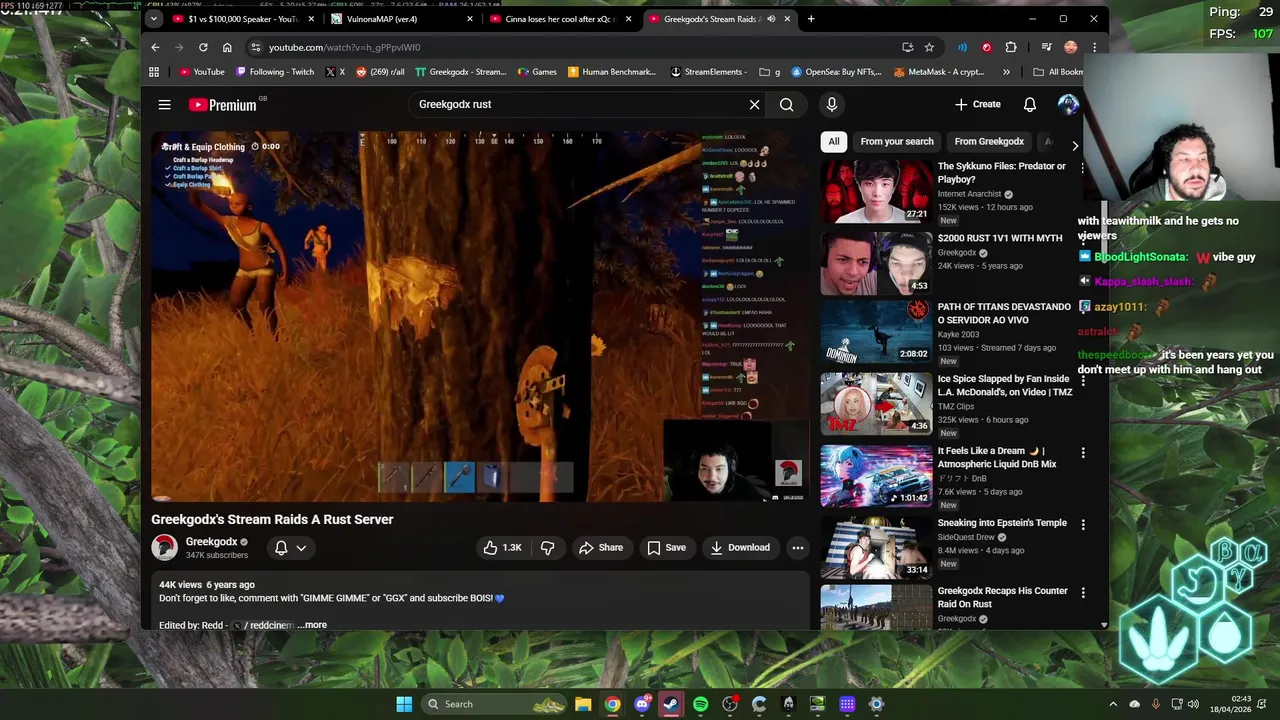The image size is (1280, 720).
Task: Open the bookmarks apps grid icon
Action: (x=154, y=72)
